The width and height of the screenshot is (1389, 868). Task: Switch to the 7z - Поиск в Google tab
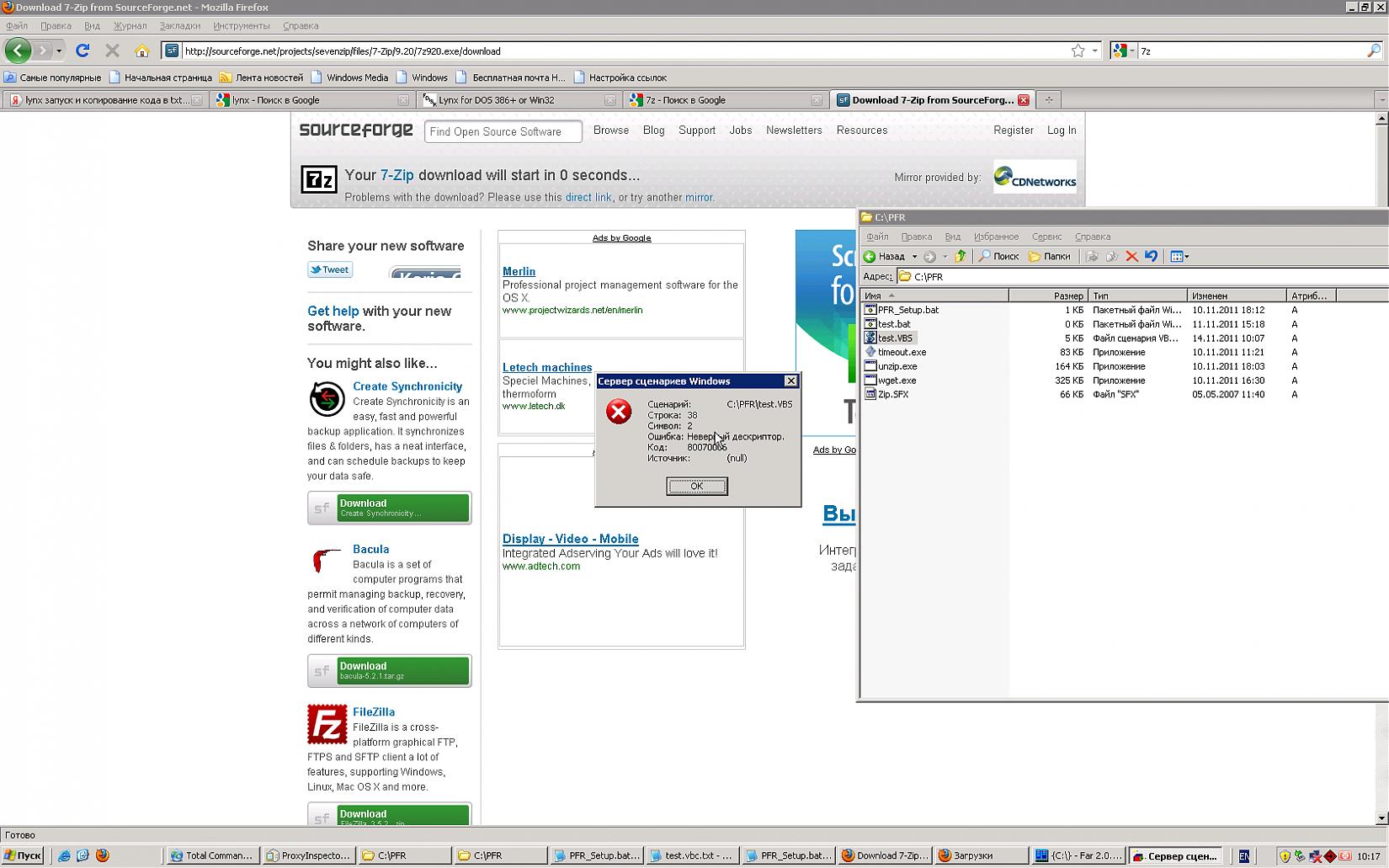[724, 100]
